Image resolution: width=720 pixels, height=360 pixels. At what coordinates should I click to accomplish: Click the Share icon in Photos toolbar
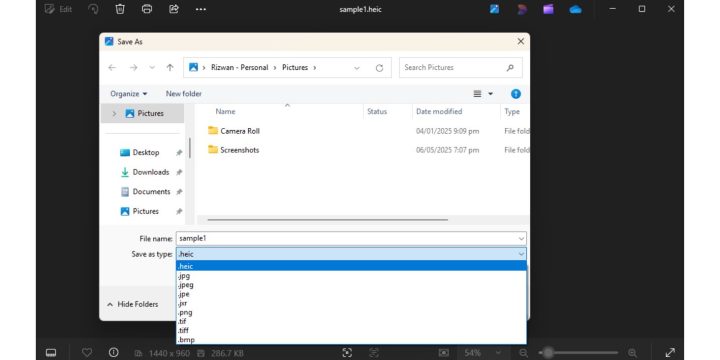click(174, 9)
